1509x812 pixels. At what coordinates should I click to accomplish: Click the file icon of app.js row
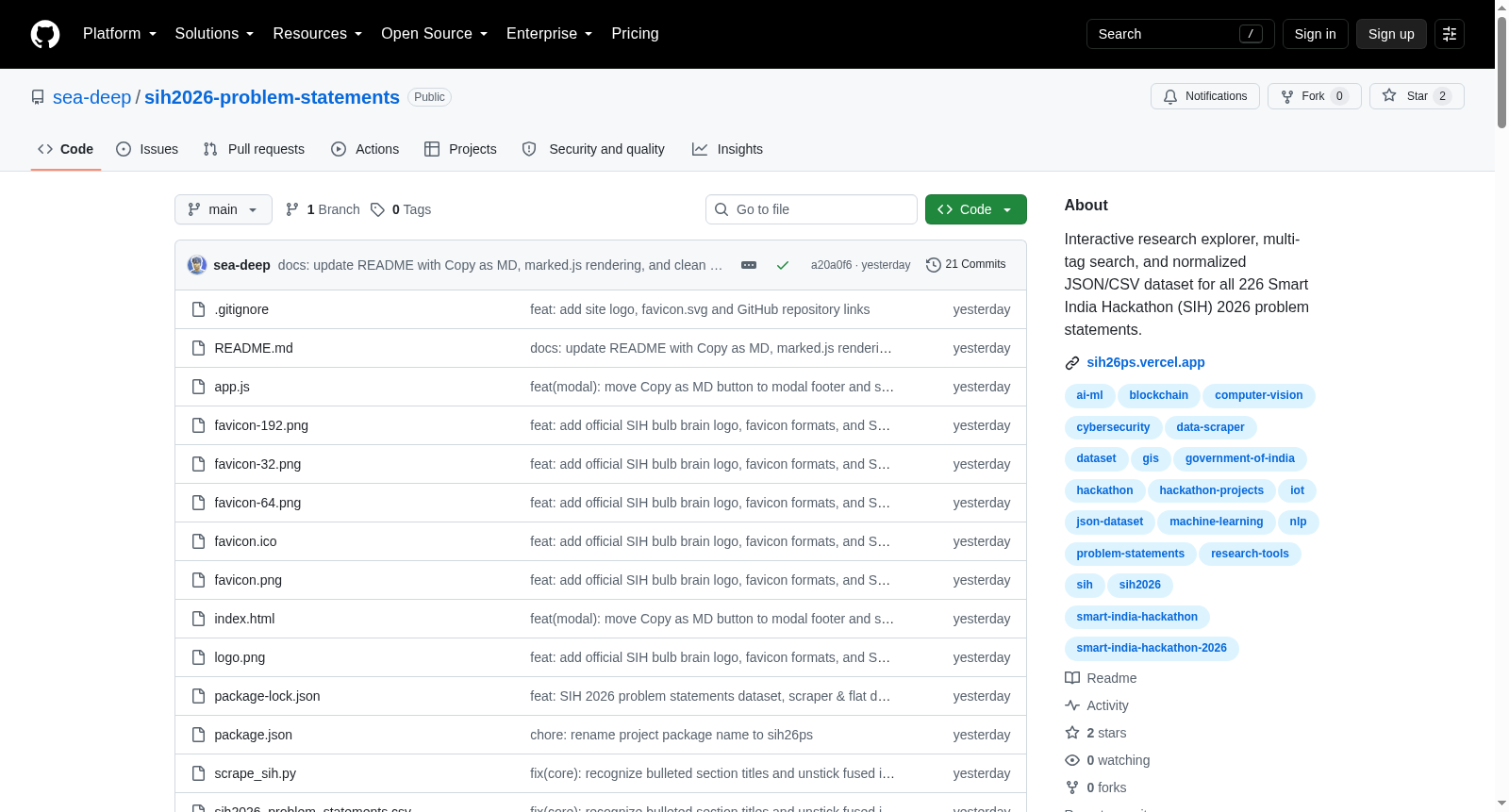[x=198, y=387]
